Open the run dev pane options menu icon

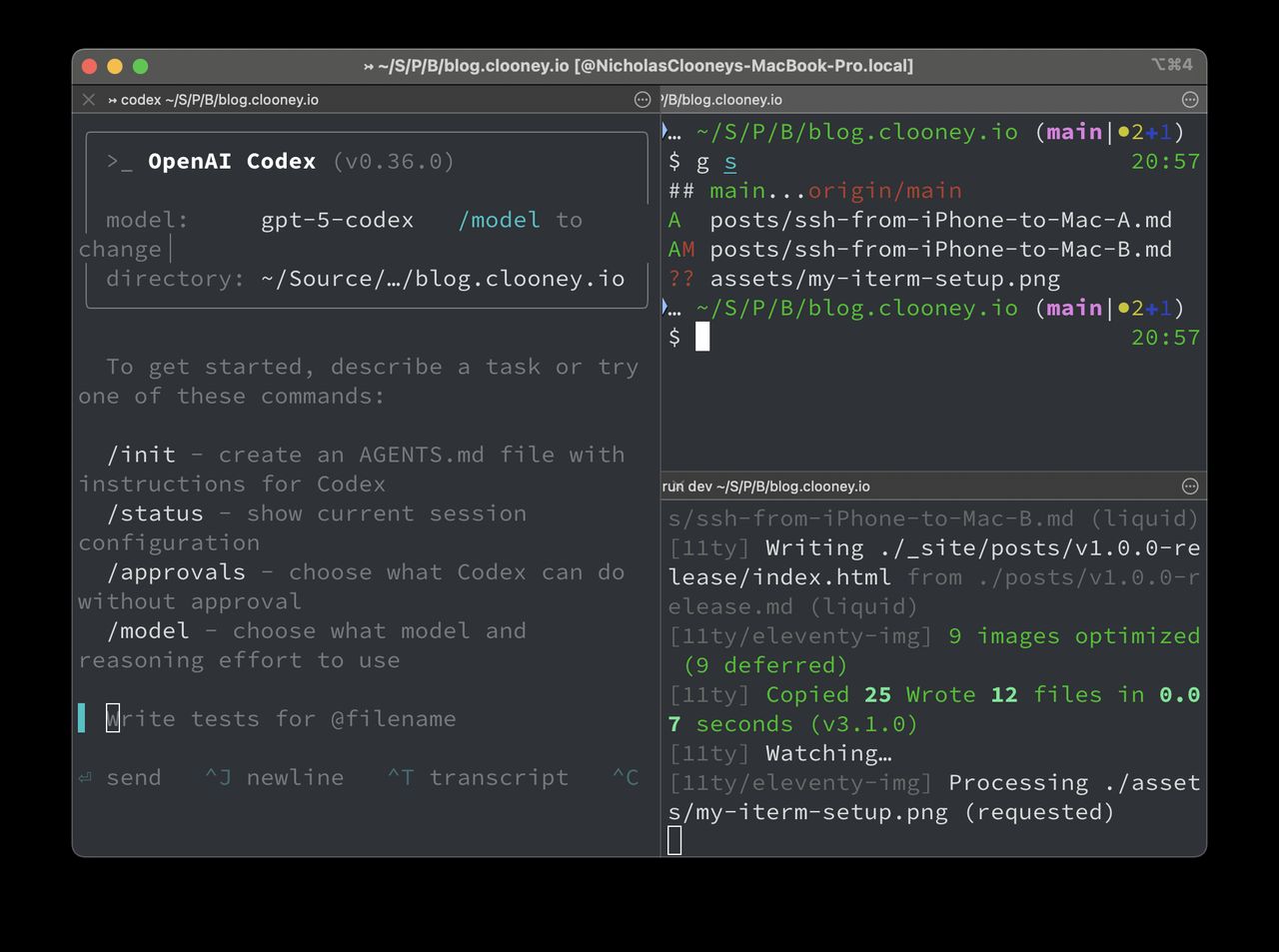pyautogui.click(x=1189, y=486)
